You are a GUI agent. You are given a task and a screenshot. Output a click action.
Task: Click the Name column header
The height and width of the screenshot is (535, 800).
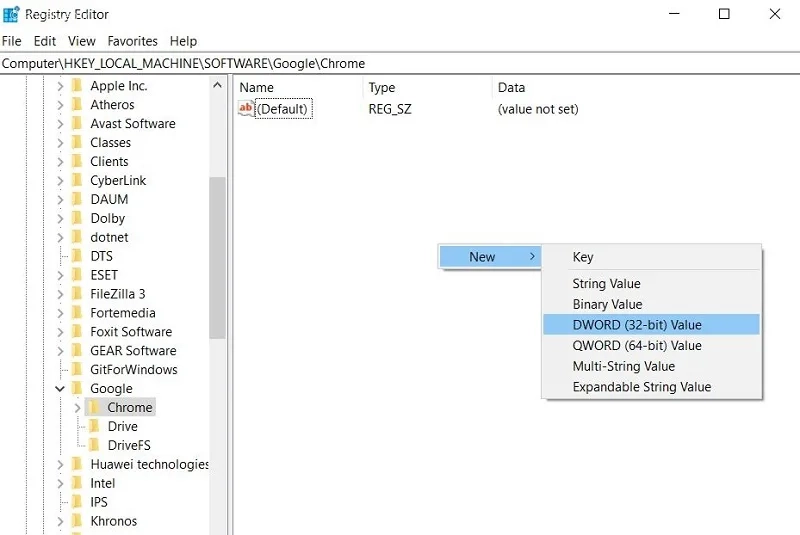click(x=299, y=87)
